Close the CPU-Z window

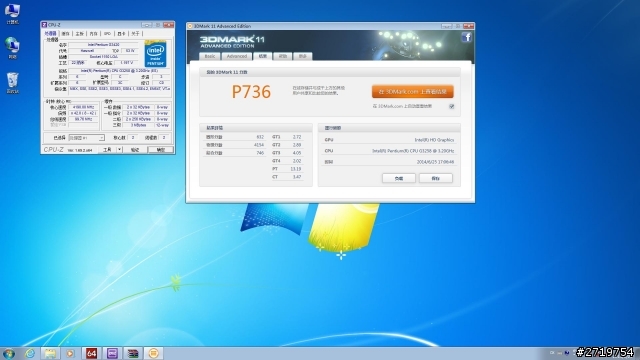pyautogui.click(x=168, y=25)
